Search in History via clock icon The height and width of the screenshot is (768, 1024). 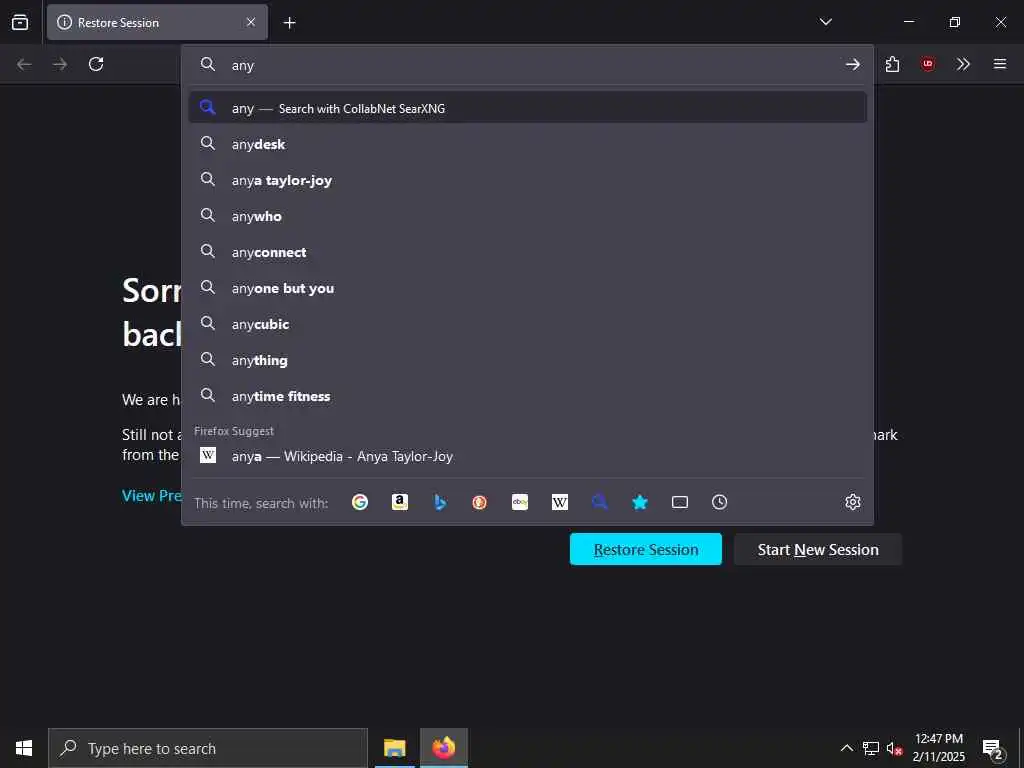point(720,502)
